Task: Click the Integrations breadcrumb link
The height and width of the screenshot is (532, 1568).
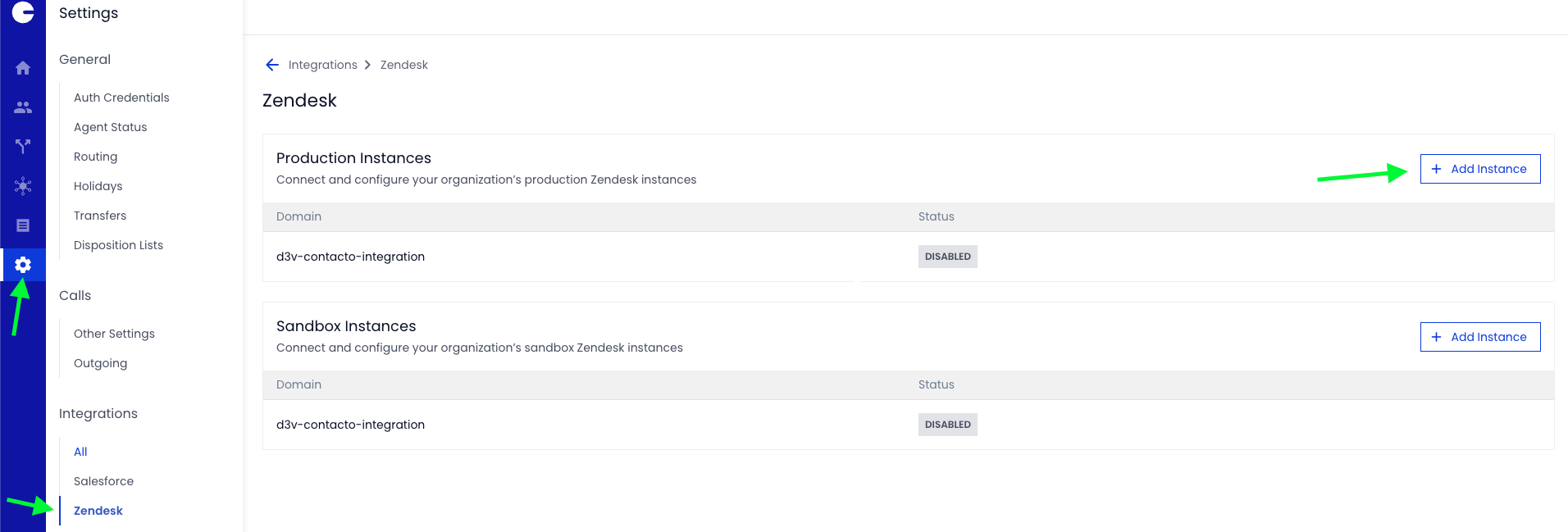Action: pyautogui.click(x=322, y=65)
